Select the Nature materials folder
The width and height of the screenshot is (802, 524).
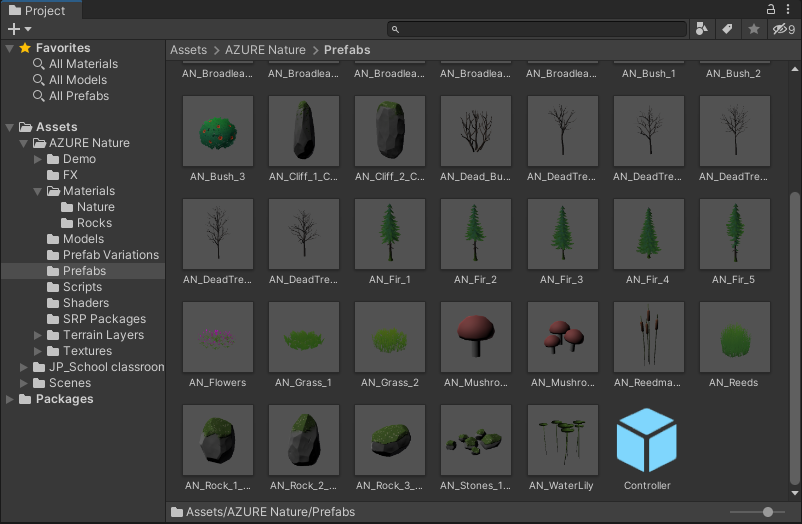[87, 207]
